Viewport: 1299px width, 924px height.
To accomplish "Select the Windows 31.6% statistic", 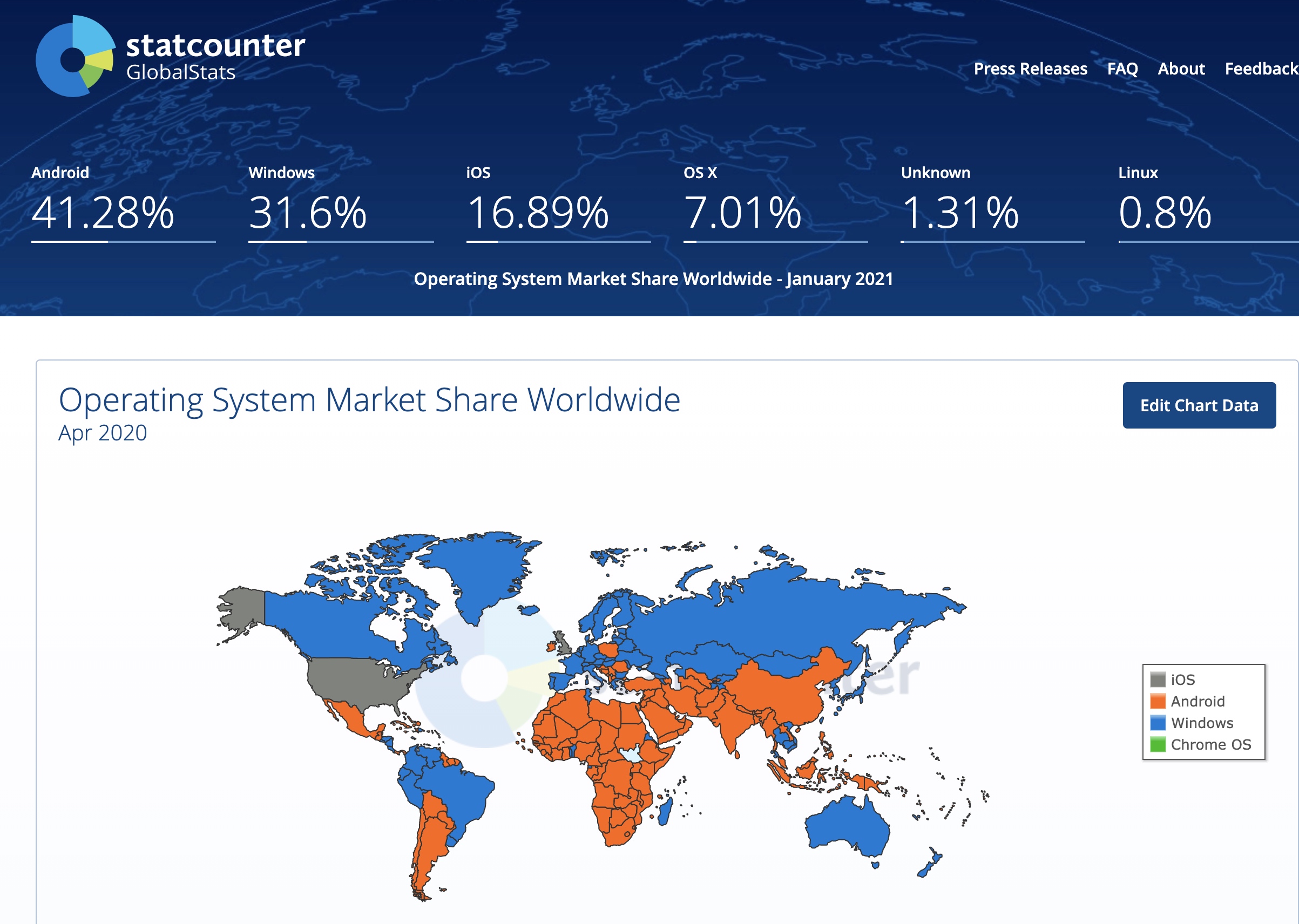I will pos(307,212).
